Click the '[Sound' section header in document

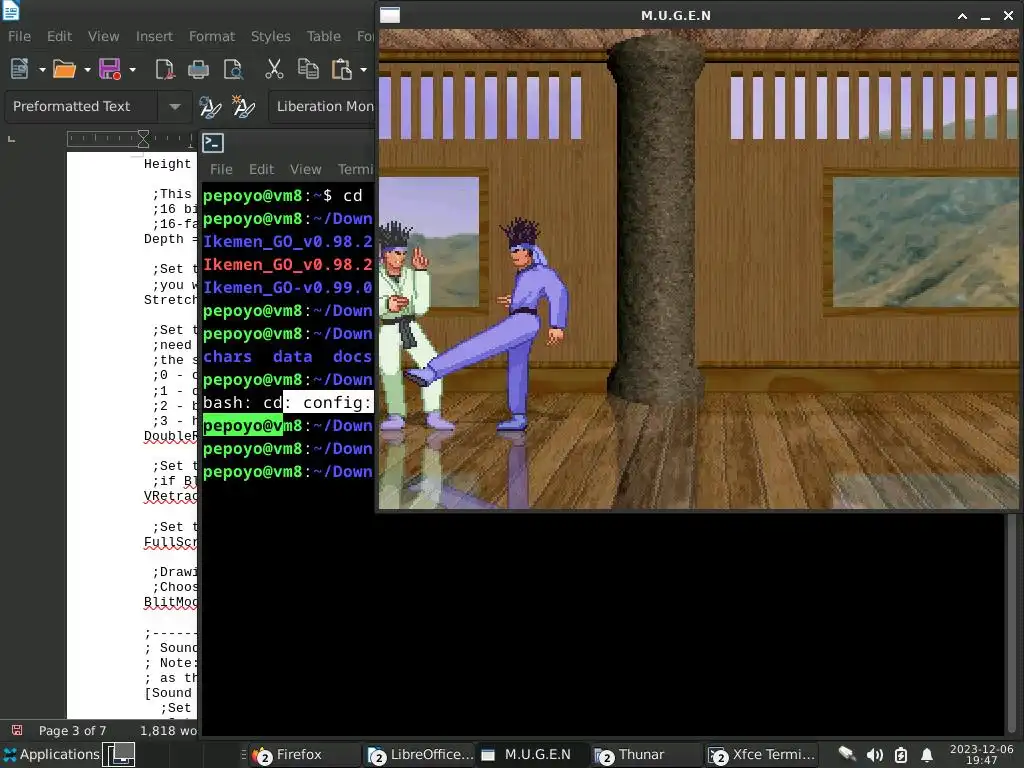tap(168, 693)
